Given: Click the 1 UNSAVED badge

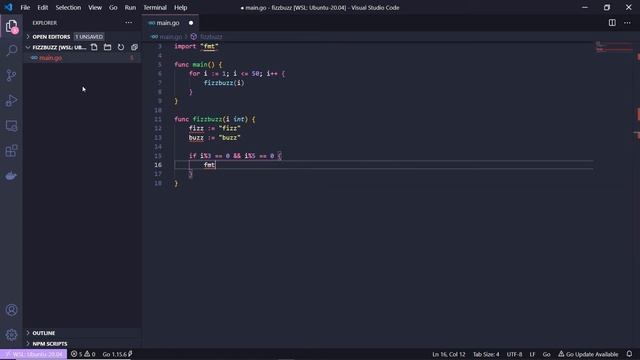Looking at the screenshot, I should (89, 37).
